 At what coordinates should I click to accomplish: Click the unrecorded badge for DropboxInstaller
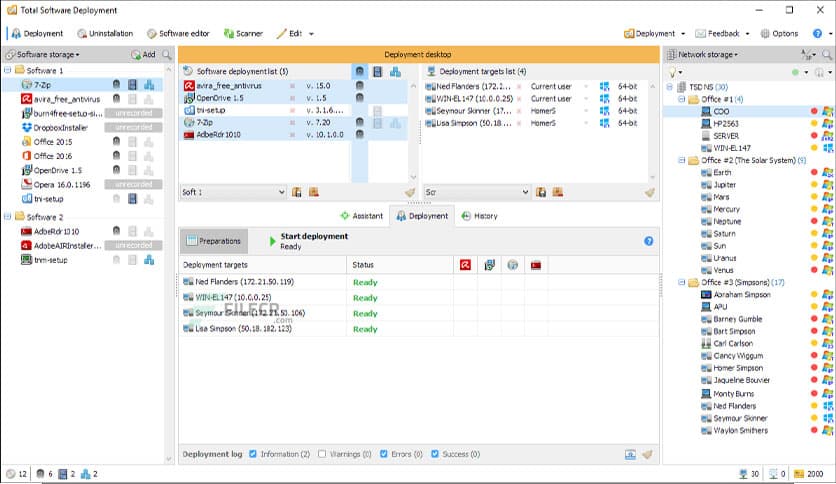[133, 127]
